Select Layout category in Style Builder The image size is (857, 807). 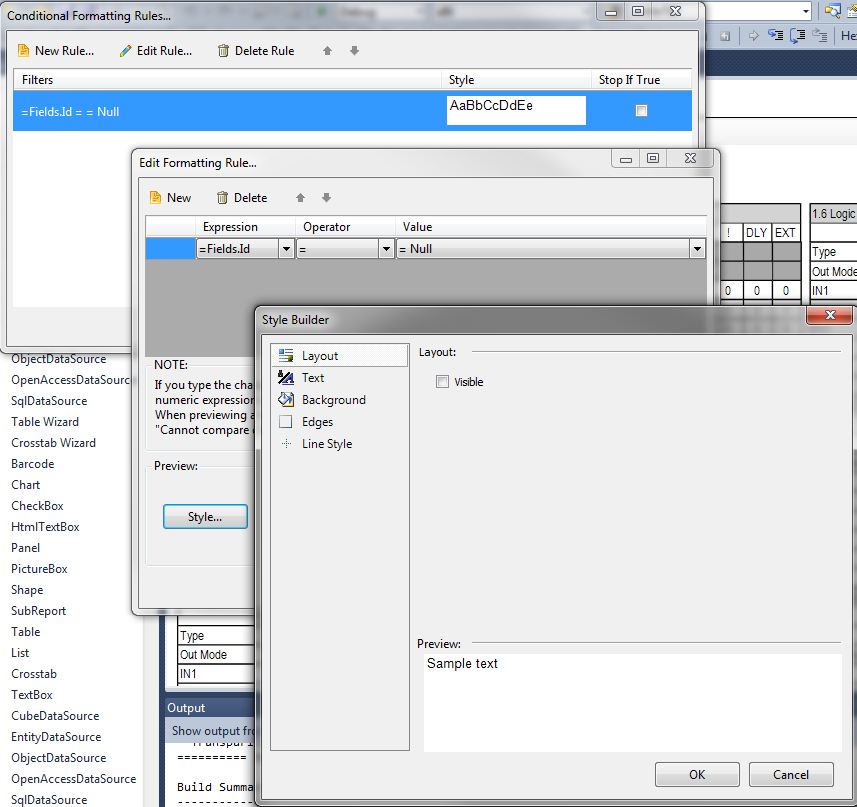point(339,356)
